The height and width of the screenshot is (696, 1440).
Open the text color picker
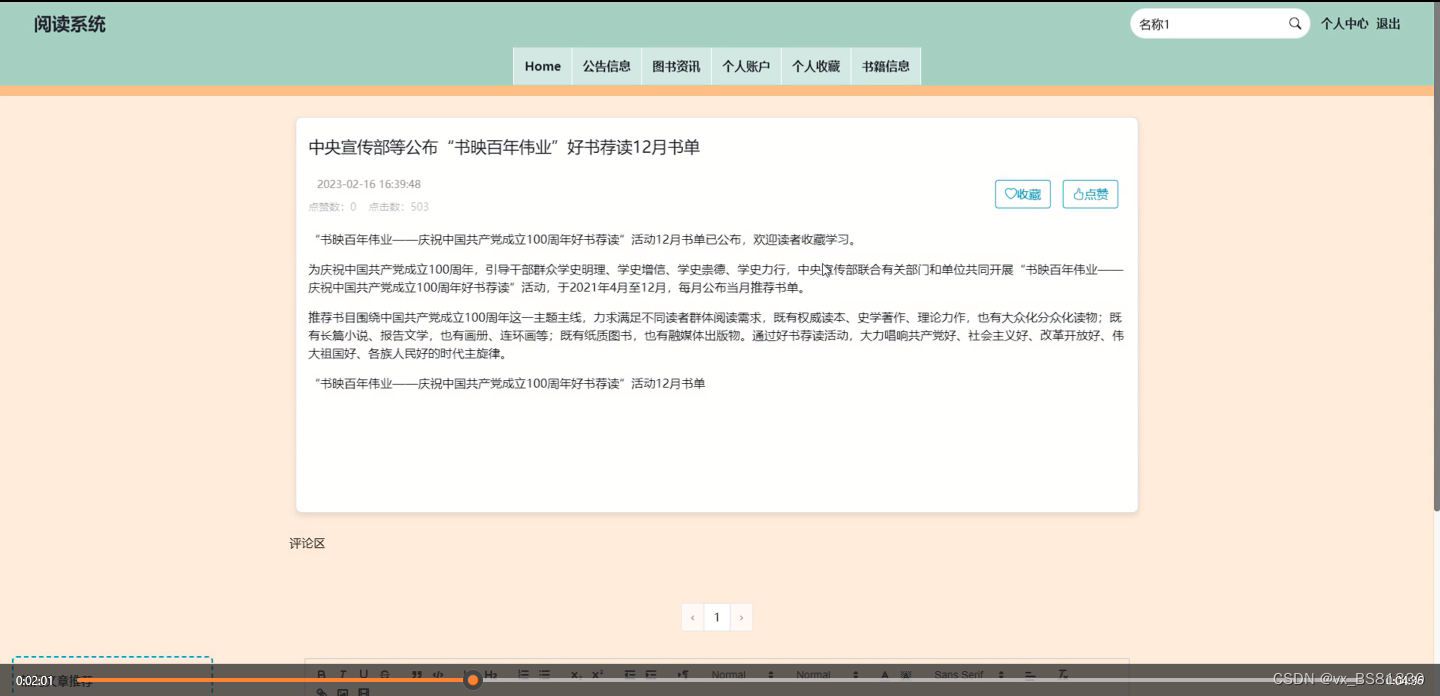[x=885, y=675]
